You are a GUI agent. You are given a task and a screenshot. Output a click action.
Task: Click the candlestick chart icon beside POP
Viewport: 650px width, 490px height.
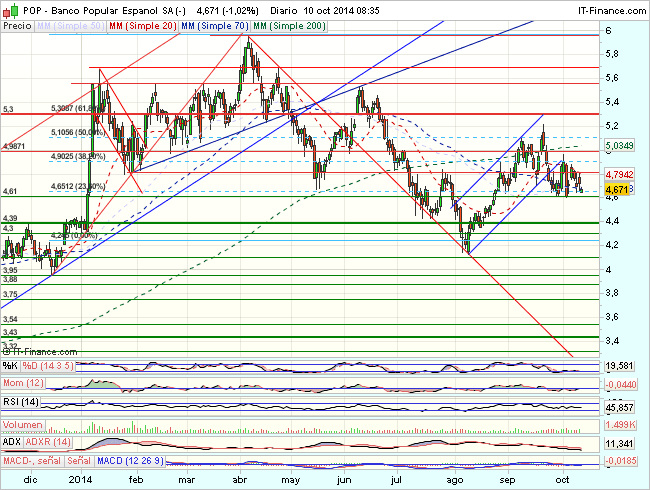point(9,9)
